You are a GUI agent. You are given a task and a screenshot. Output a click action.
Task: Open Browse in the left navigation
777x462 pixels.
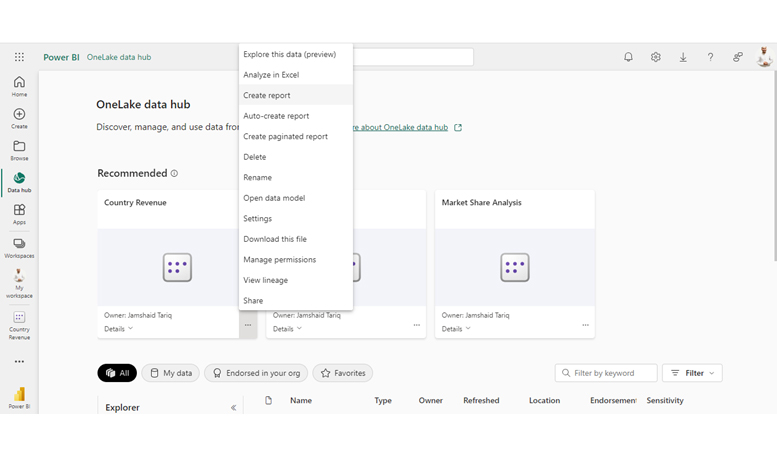19,150
